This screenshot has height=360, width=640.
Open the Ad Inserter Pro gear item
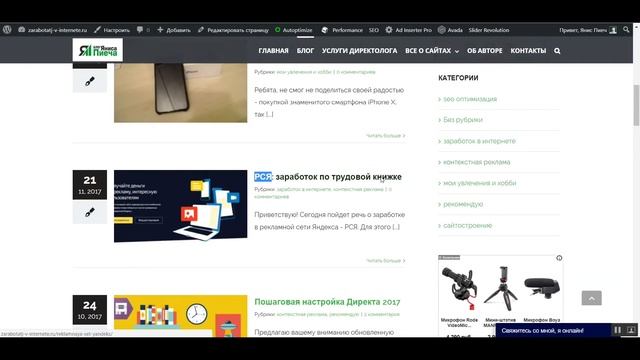pyautogui.click(x=408, y=30)
